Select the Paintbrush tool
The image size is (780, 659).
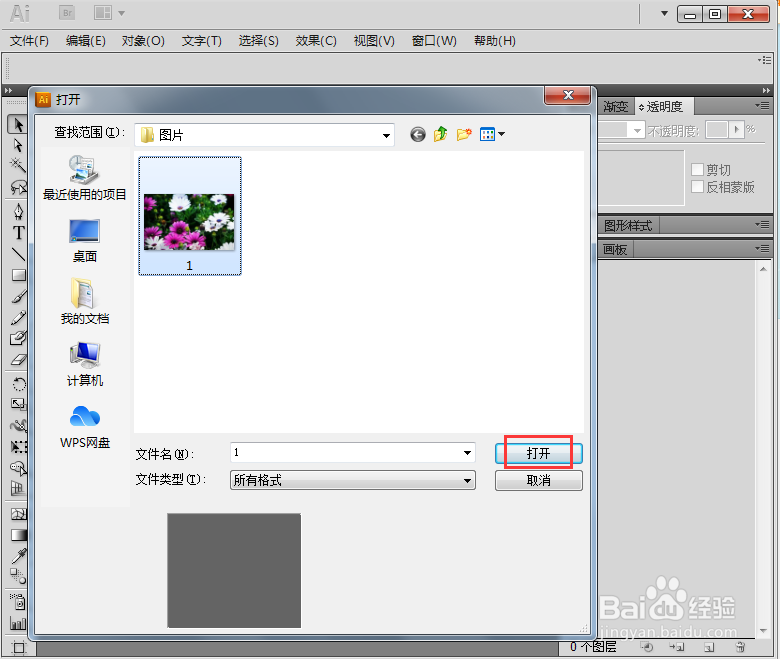point(18,296)
